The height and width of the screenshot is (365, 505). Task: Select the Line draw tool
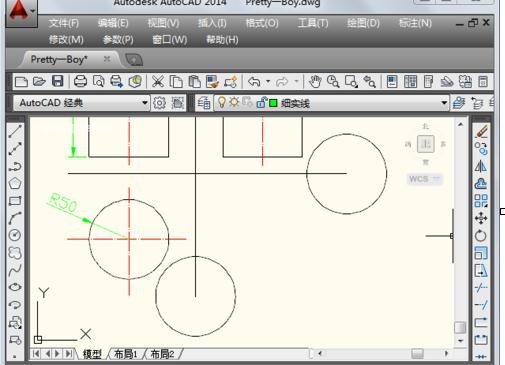15,131
